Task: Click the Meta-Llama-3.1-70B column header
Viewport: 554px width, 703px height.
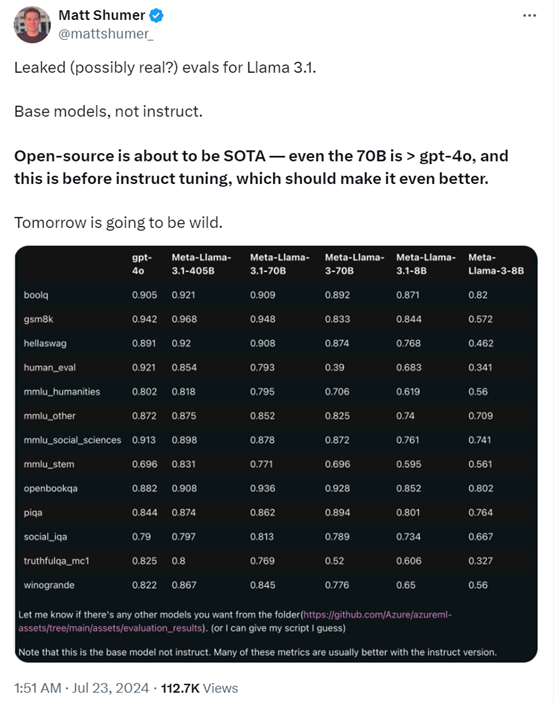Action: click(280, 264)
